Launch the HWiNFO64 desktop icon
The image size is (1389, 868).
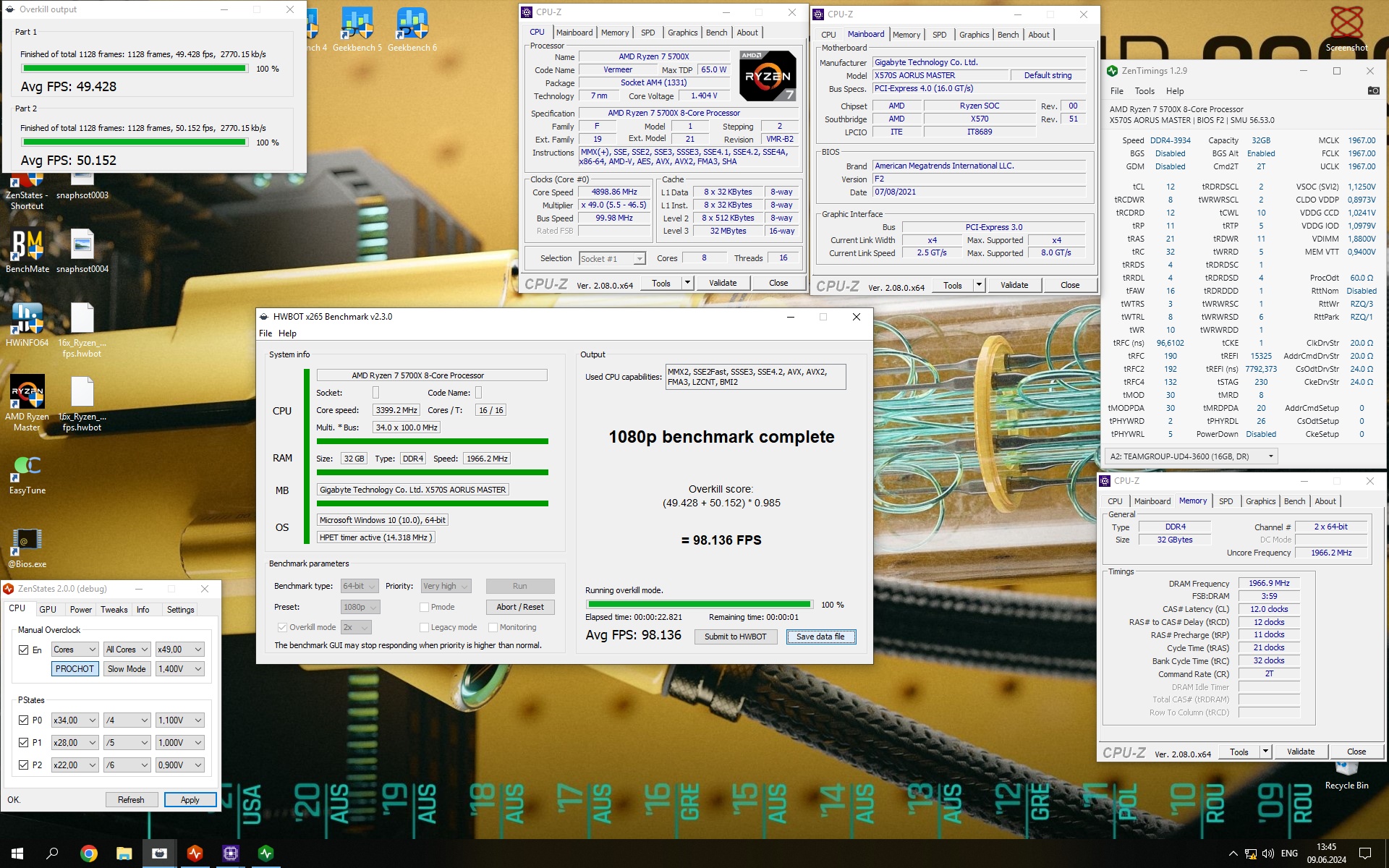(x=27, y=325)
